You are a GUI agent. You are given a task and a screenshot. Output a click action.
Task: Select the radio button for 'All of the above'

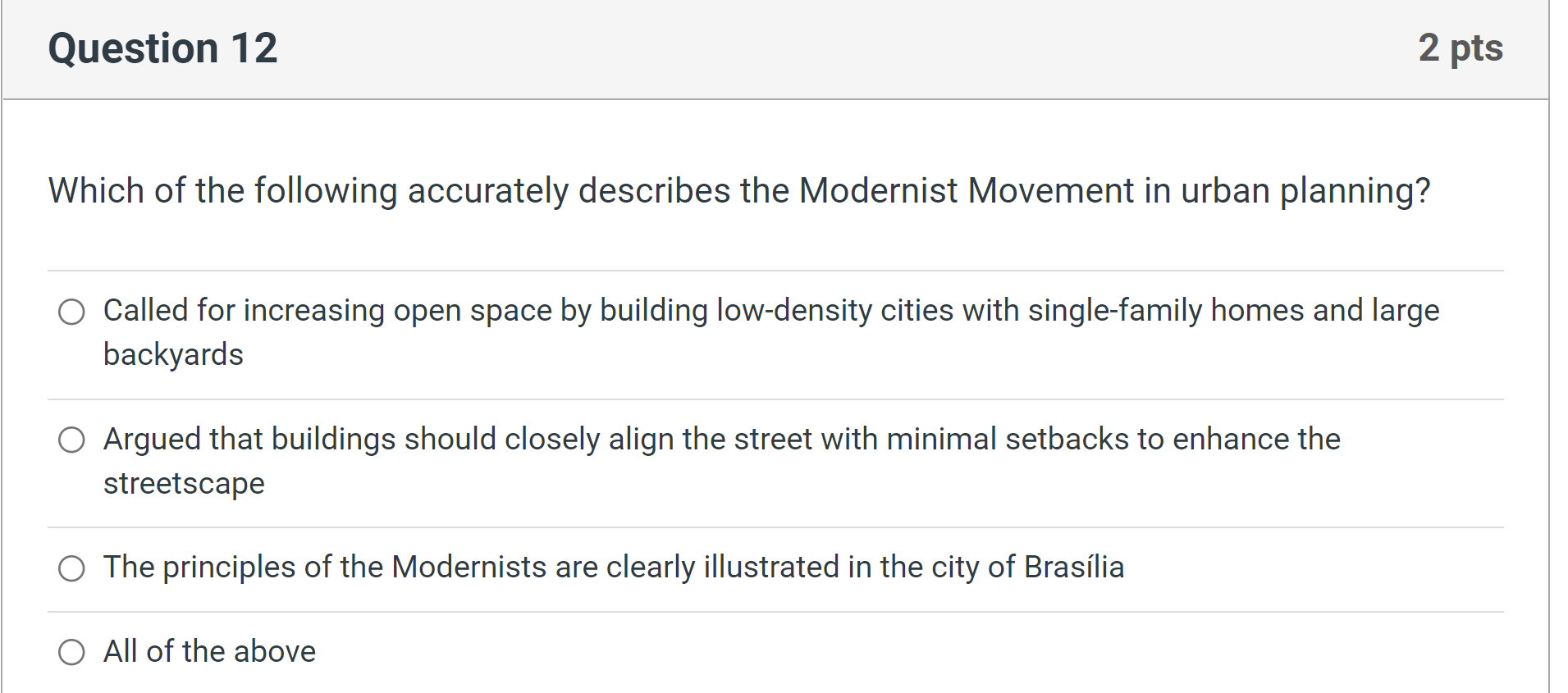(72, 653)
